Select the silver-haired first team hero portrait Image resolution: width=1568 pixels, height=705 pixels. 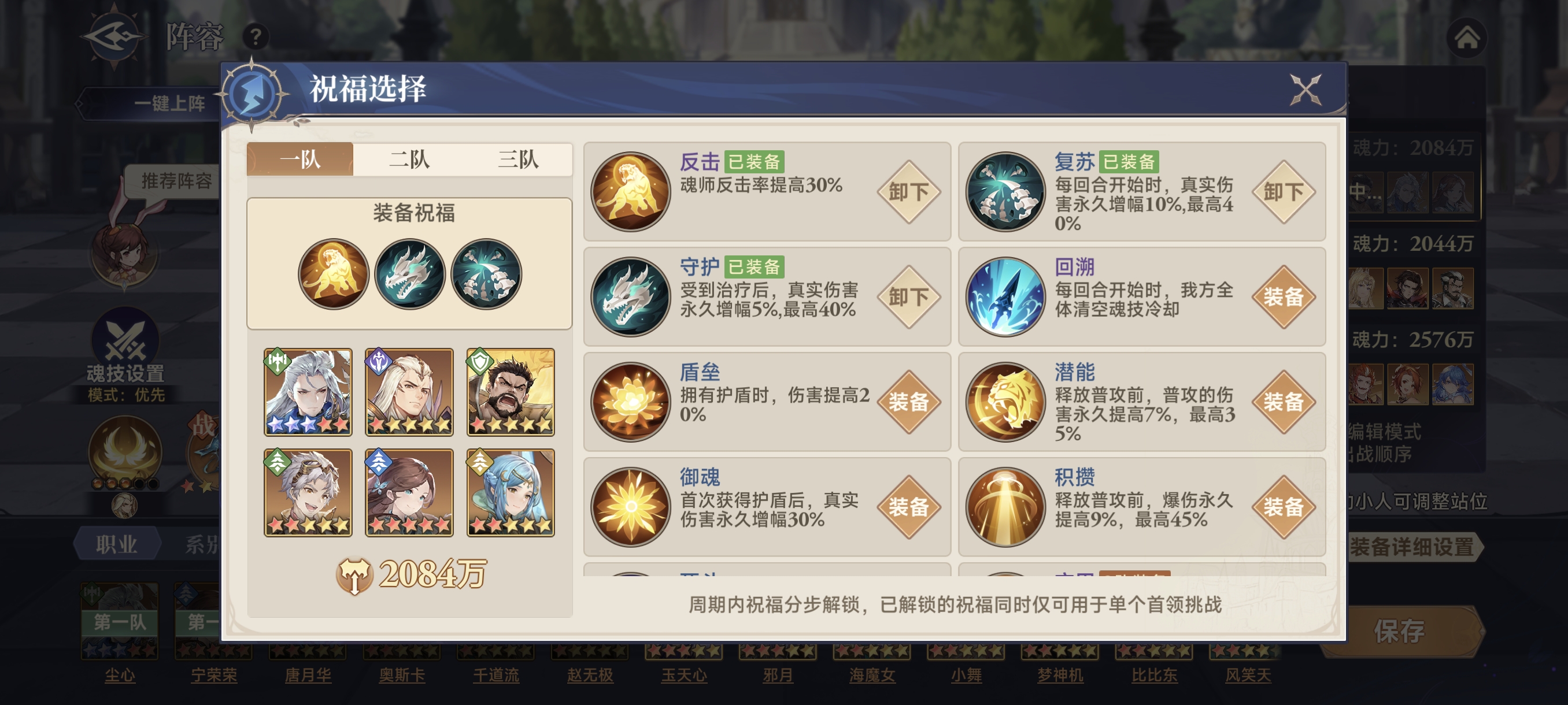308,392
